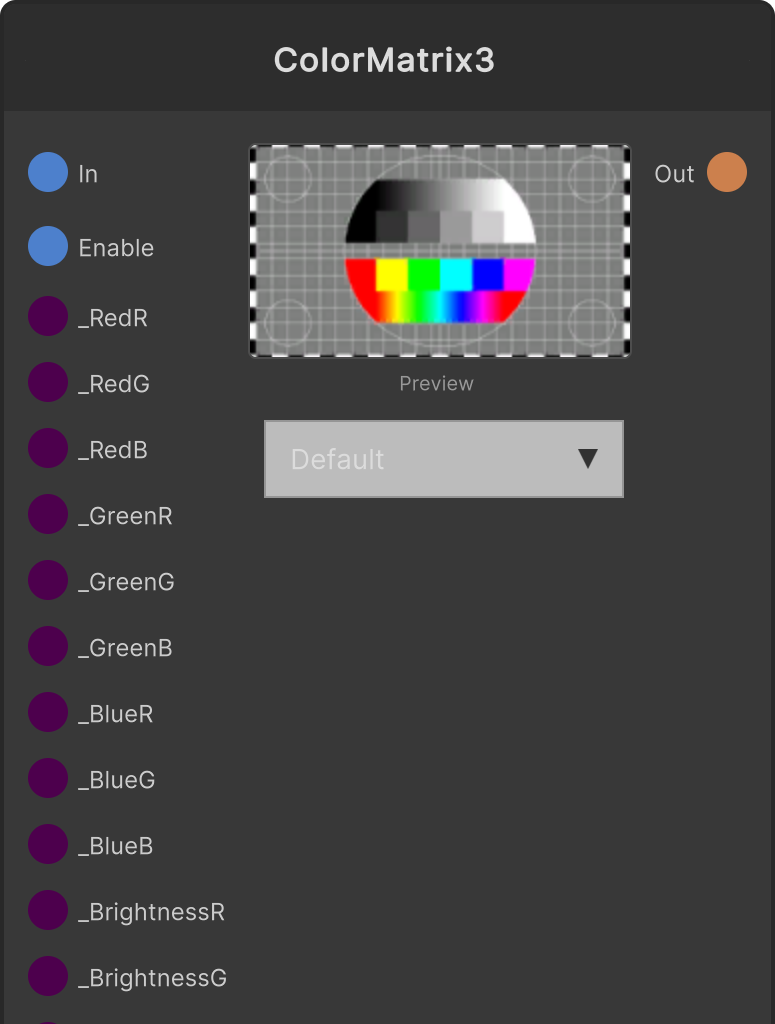Select the ColorMatrix3 node title
775x1024 pixels.
[384, 60]
